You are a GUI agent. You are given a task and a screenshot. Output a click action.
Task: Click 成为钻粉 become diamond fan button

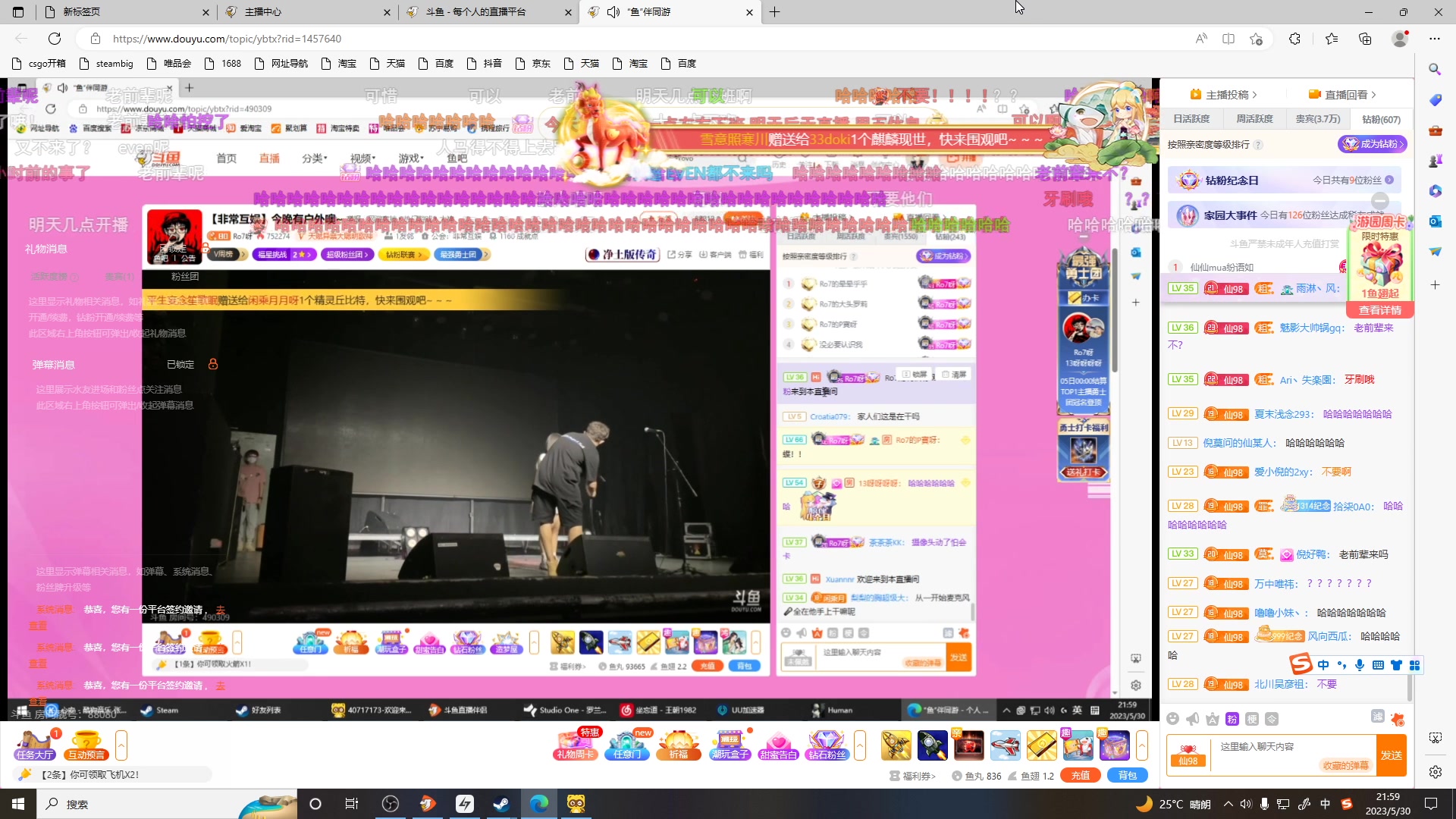(x=1373, y=144)
